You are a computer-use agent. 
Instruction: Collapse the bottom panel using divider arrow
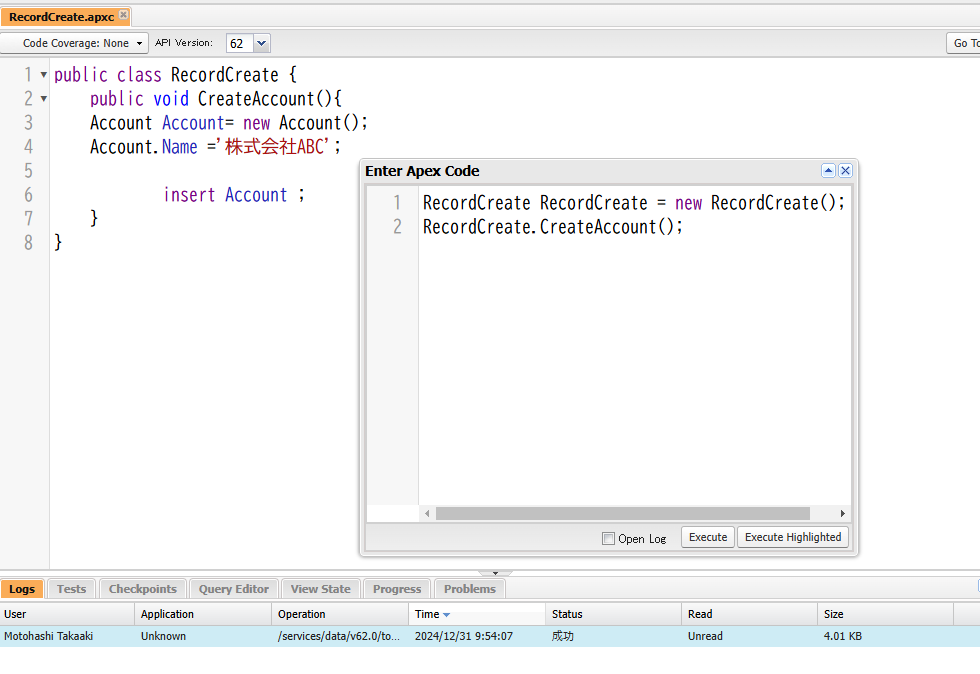[495, 573]
